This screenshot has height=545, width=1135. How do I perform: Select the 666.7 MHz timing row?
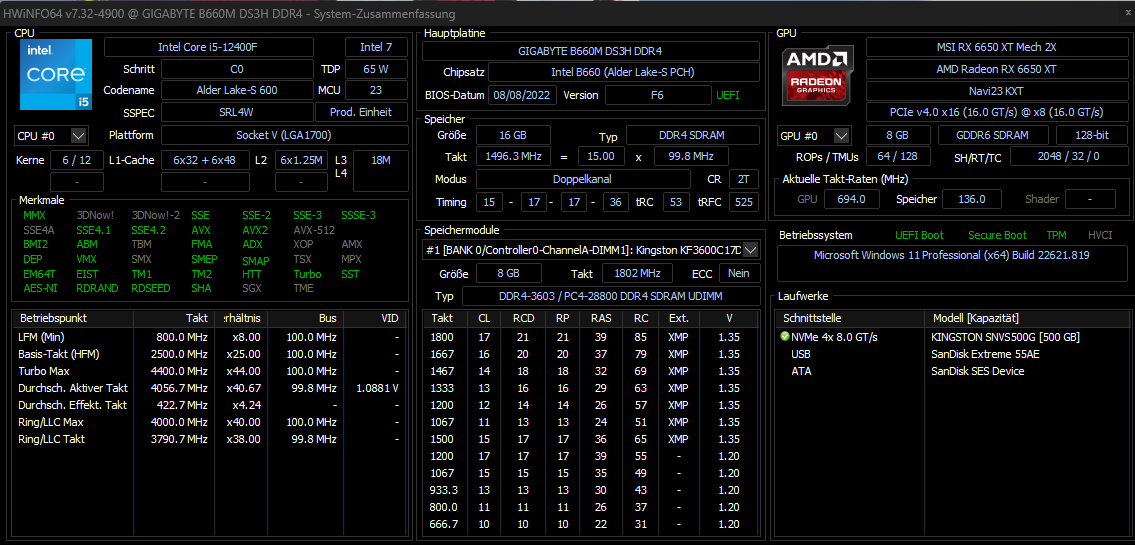[x=591, y=524]
